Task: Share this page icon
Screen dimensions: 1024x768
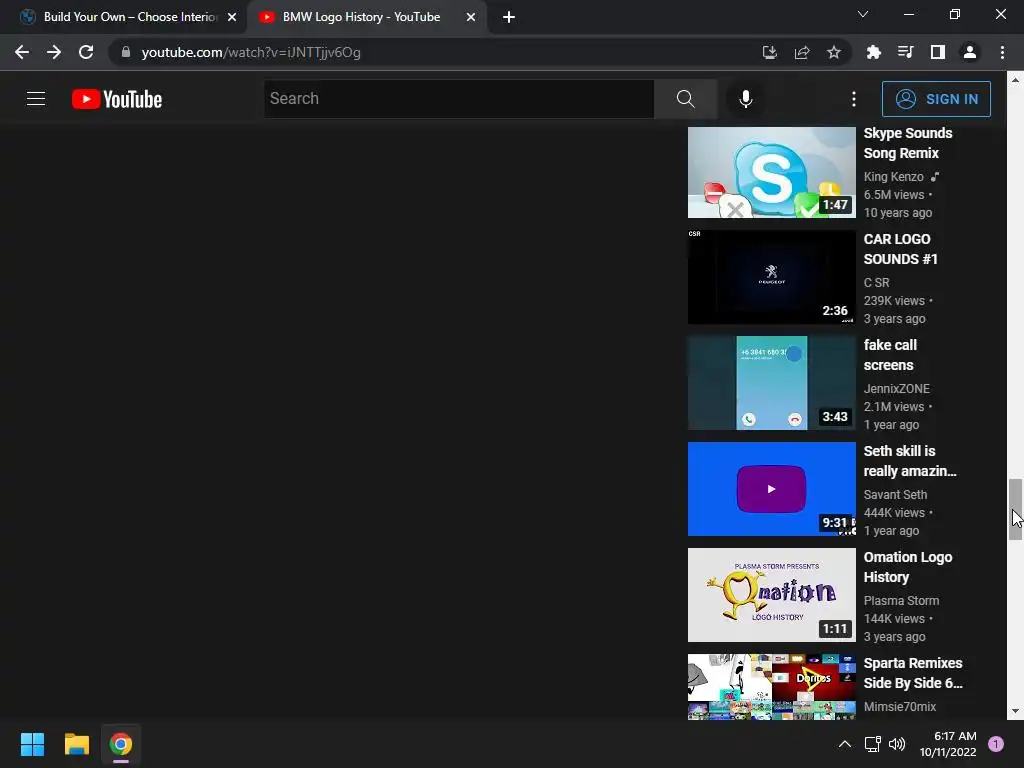Action: [802, 52]
